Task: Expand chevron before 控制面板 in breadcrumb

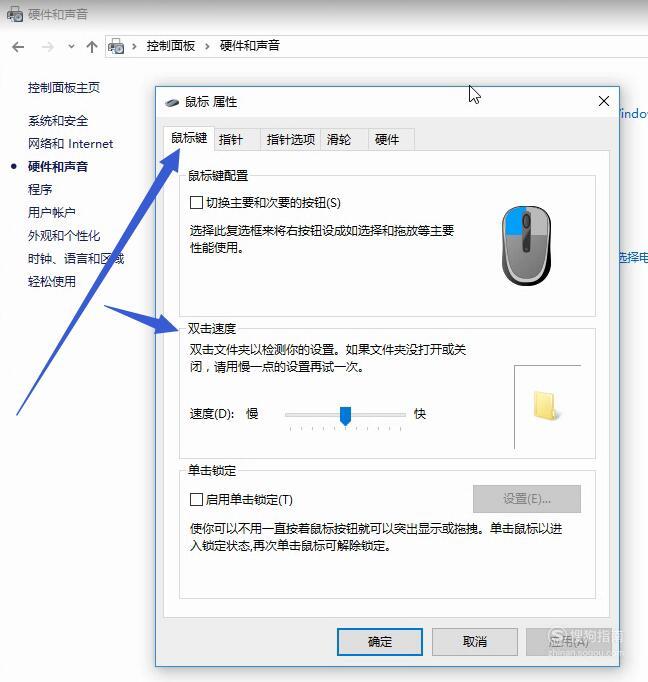Action: tap(134, 46)
